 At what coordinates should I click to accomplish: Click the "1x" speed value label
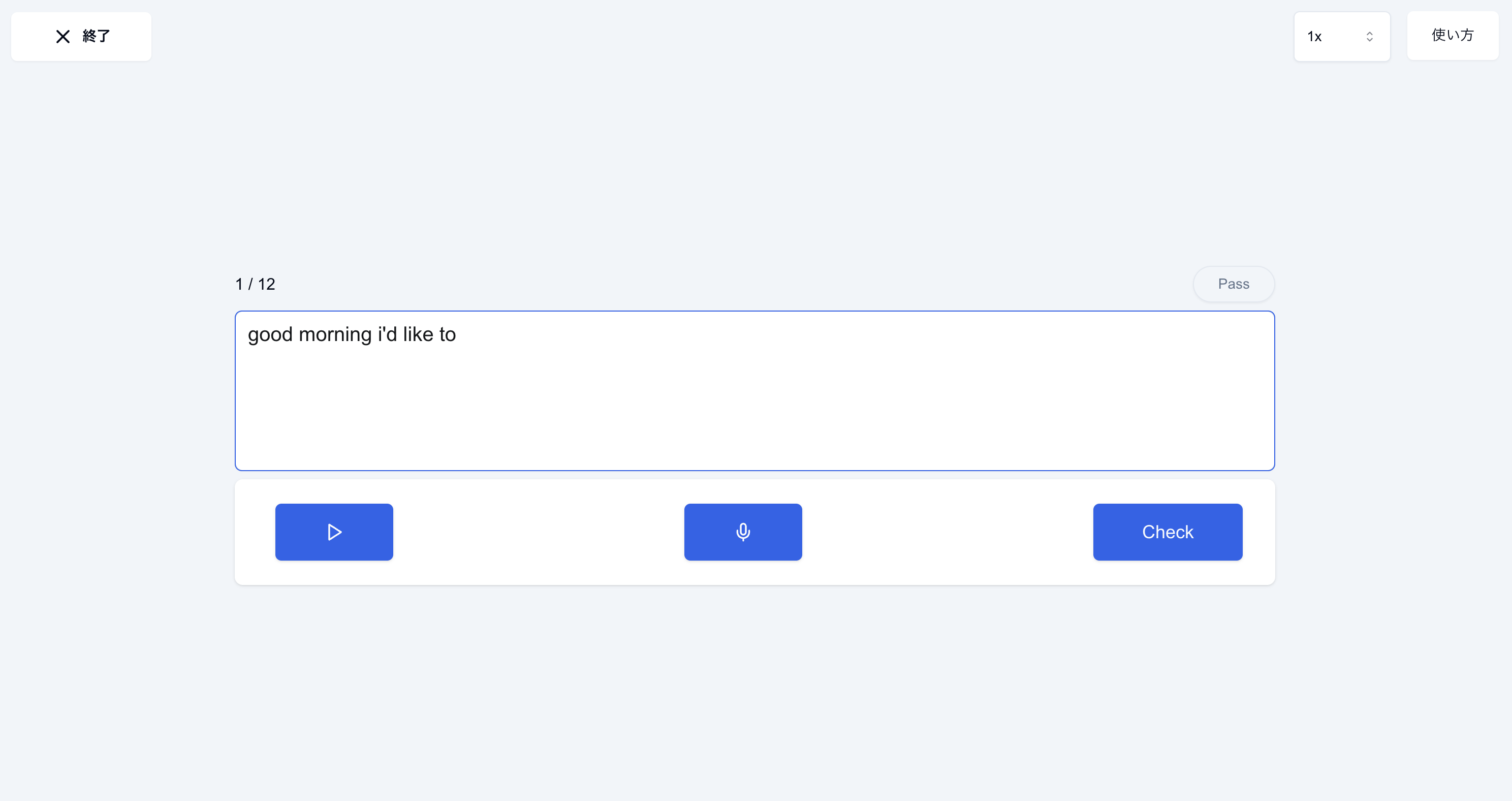click(1314, 37)
